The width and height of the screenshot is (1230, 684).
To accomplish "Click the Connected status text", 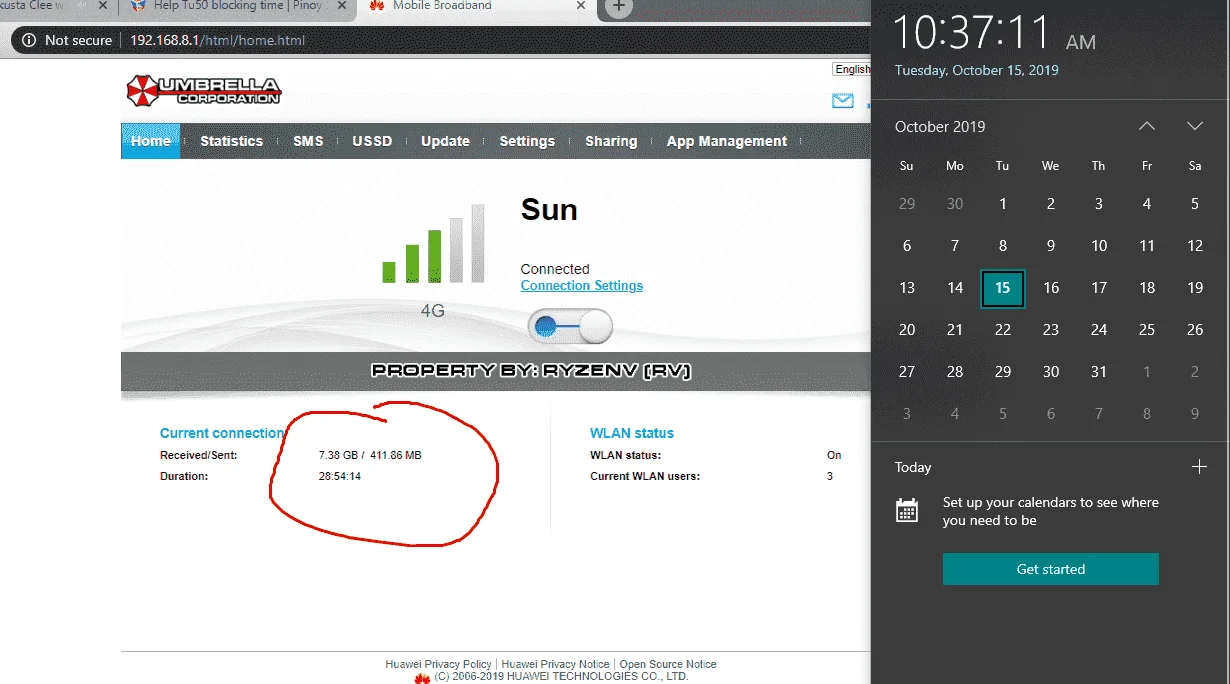I will click(x=555, y=269).
